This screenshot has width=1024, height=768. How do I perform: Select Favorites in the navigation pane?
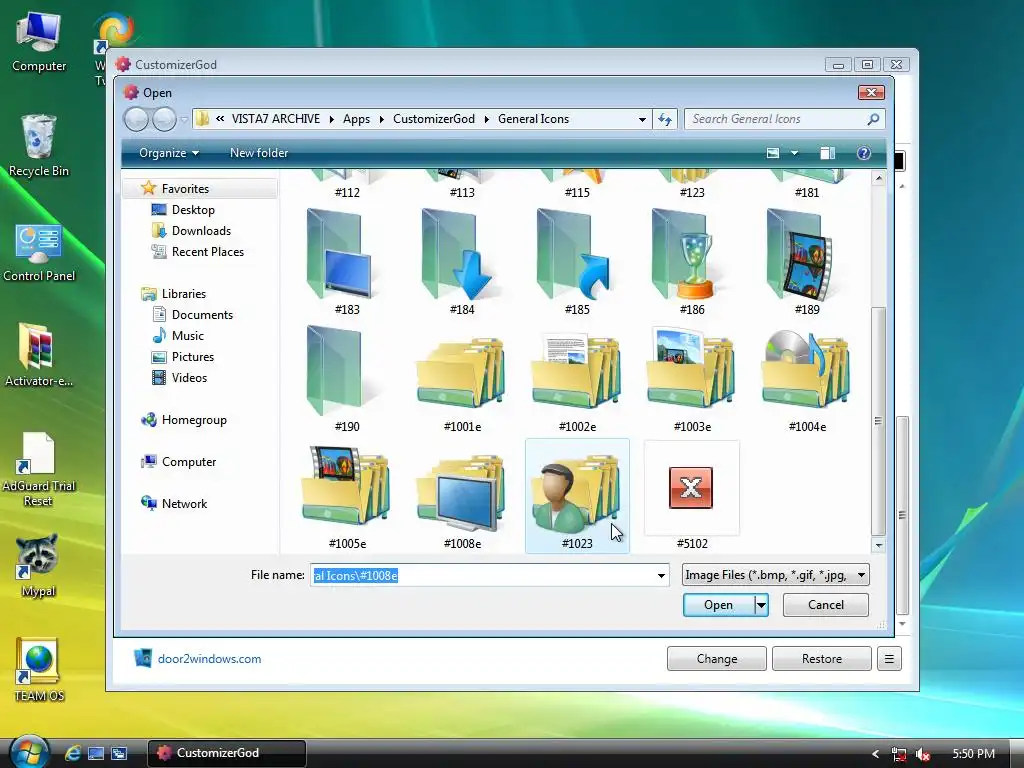(200, 189)
